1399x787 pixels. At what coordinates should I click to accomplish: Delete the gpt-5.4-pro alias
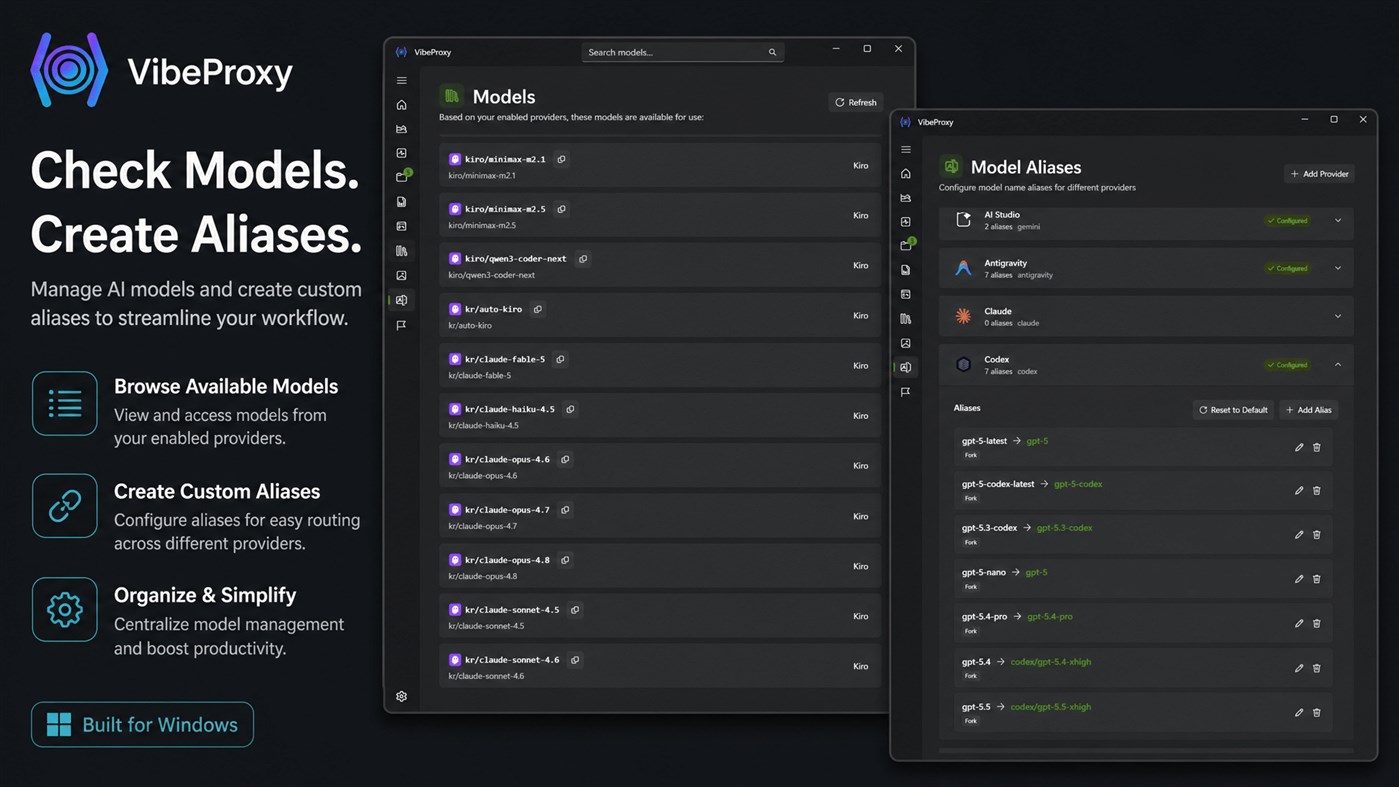pos(1317,623)
